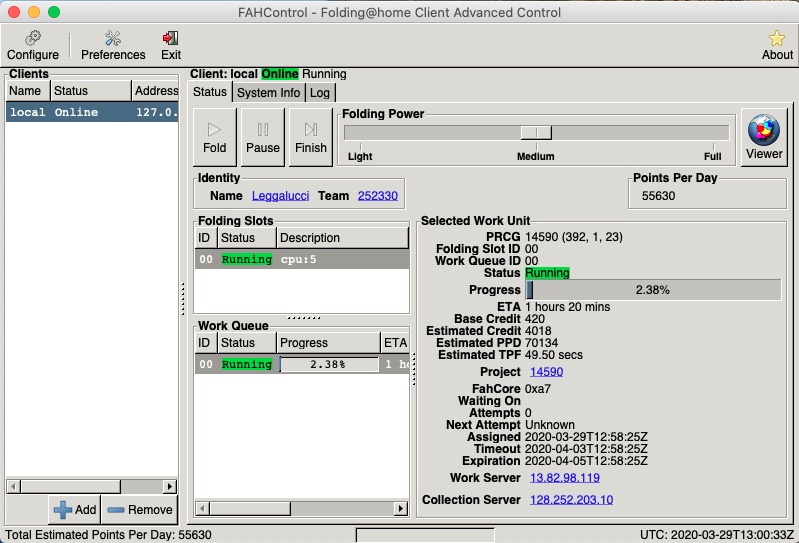Launch the protein Viewer

click(764, 137)
